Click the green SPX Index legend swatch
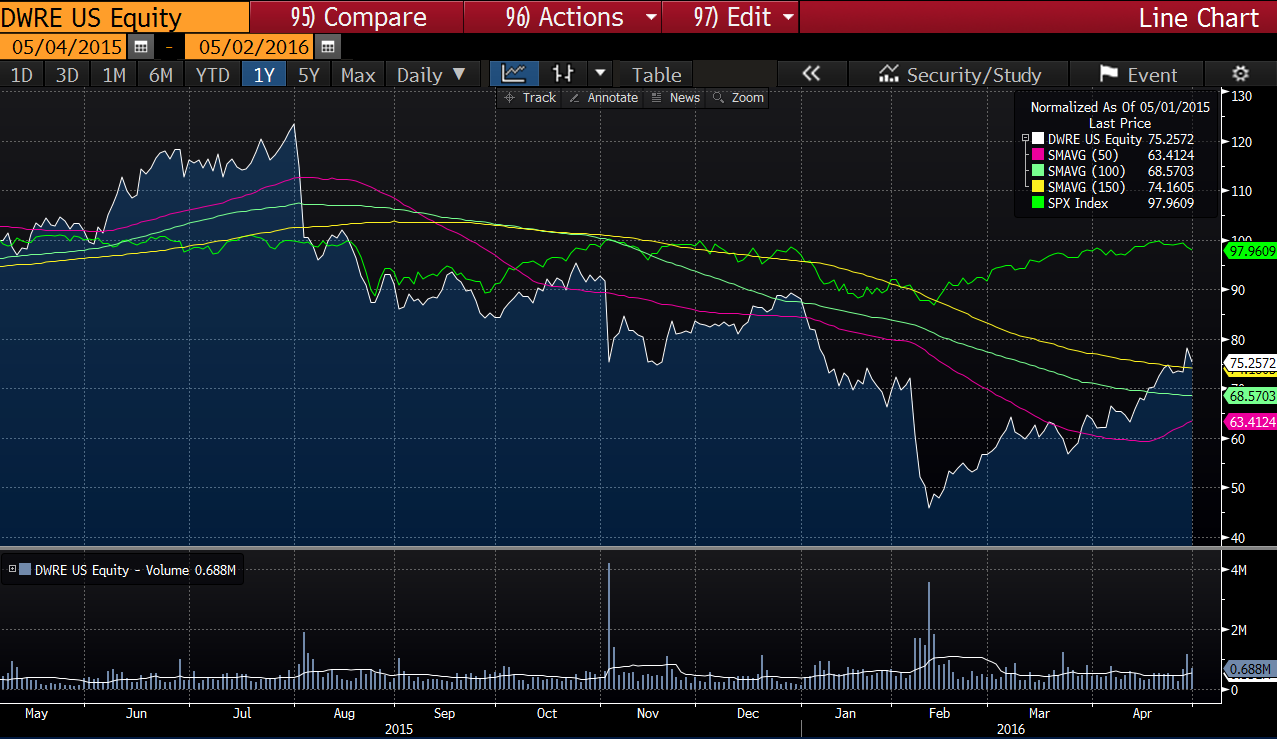1277x739 pixels. coord(1038,203)
